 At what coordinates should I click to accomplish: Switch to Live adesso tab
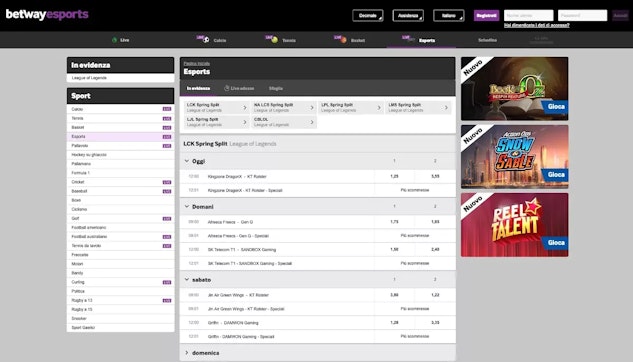239,88
